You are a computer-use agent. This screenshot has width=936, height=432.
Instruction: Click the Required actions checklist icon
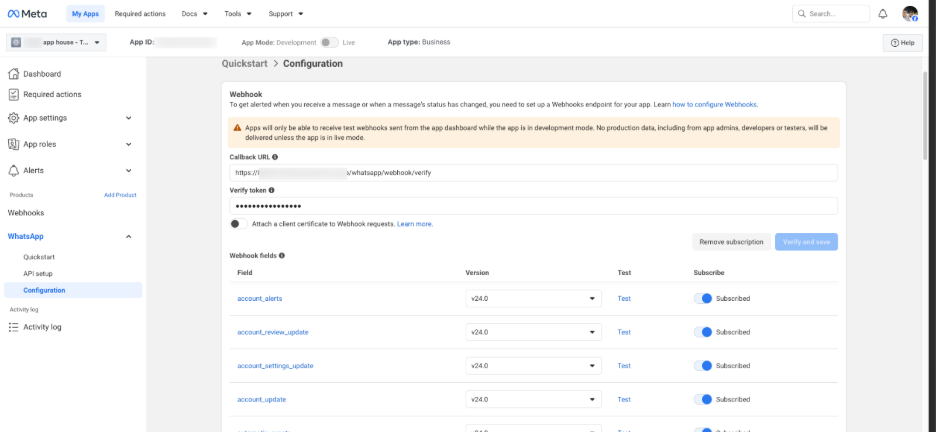(14, 94)
